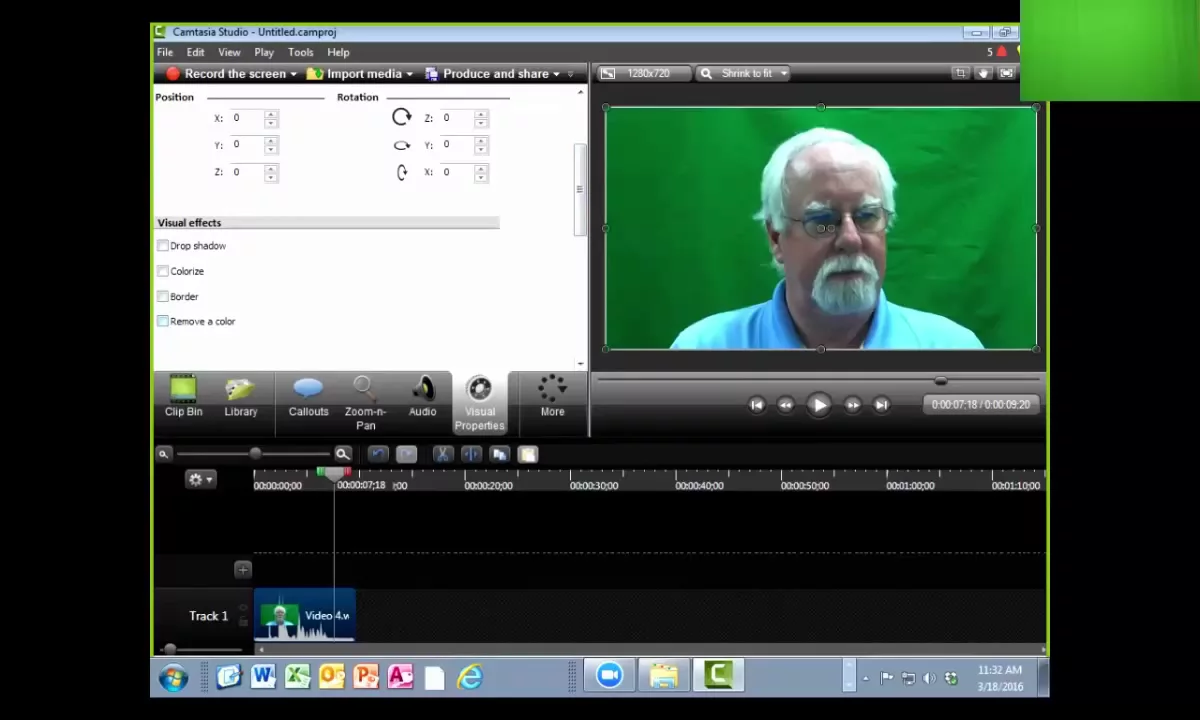Viewport: 1200px width, 720px height.
Task: Play the preview video
Action: pyautogui.click(x=819, y=405)
